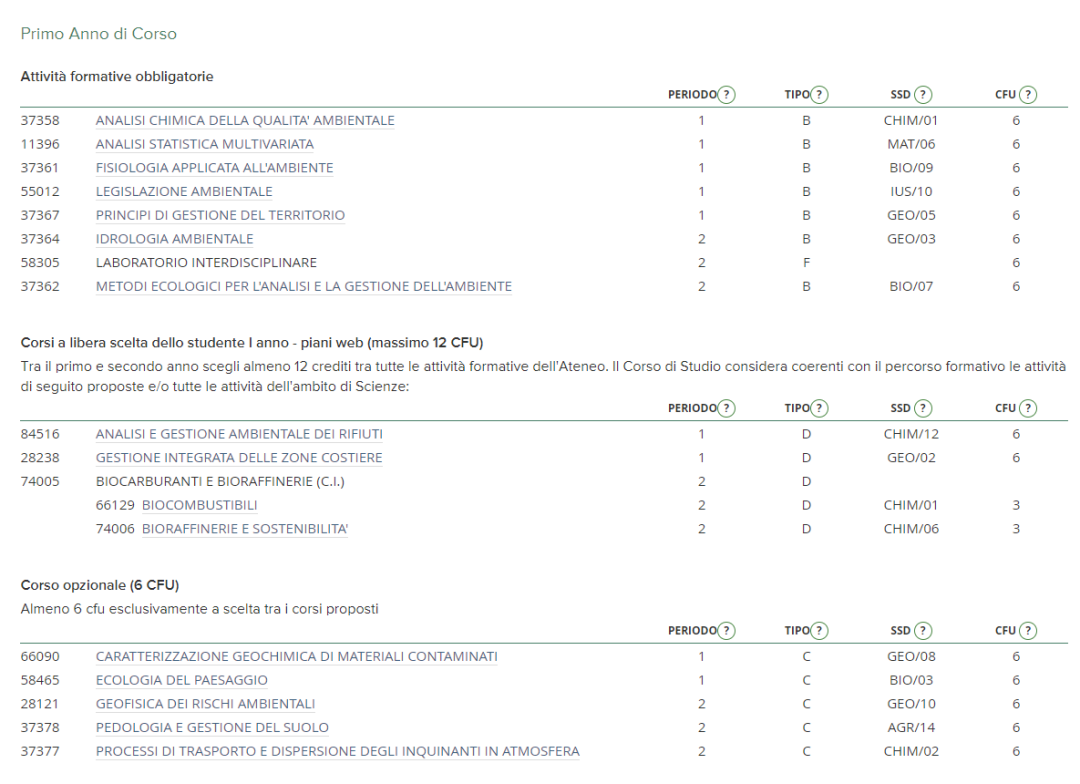Click SSD value MAT/06
The height and width of the screenshot is (784, 1080).
911,144
